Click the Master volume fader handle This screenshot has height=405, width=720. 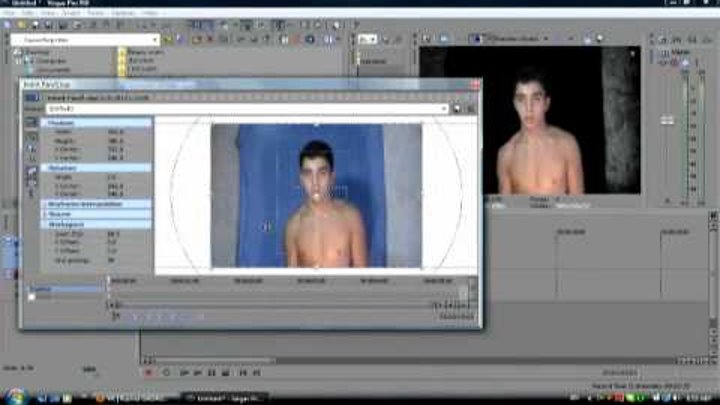pyautogui.click(x=667, y=120)
